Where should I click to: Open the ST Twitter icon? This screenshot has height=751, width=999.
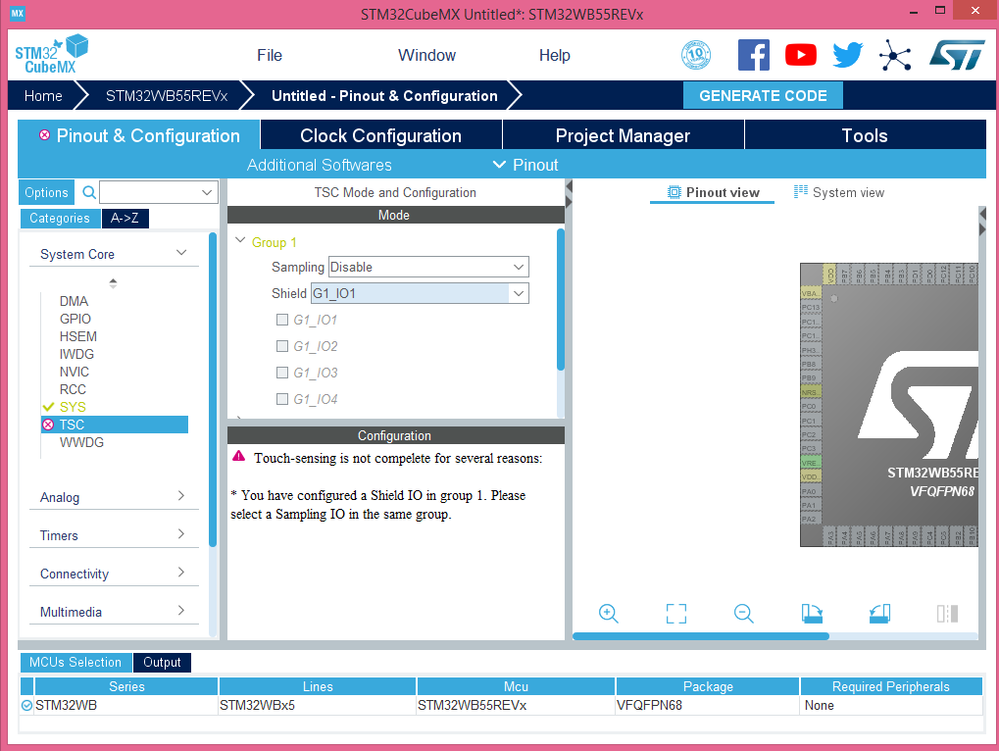coord(848,55)
